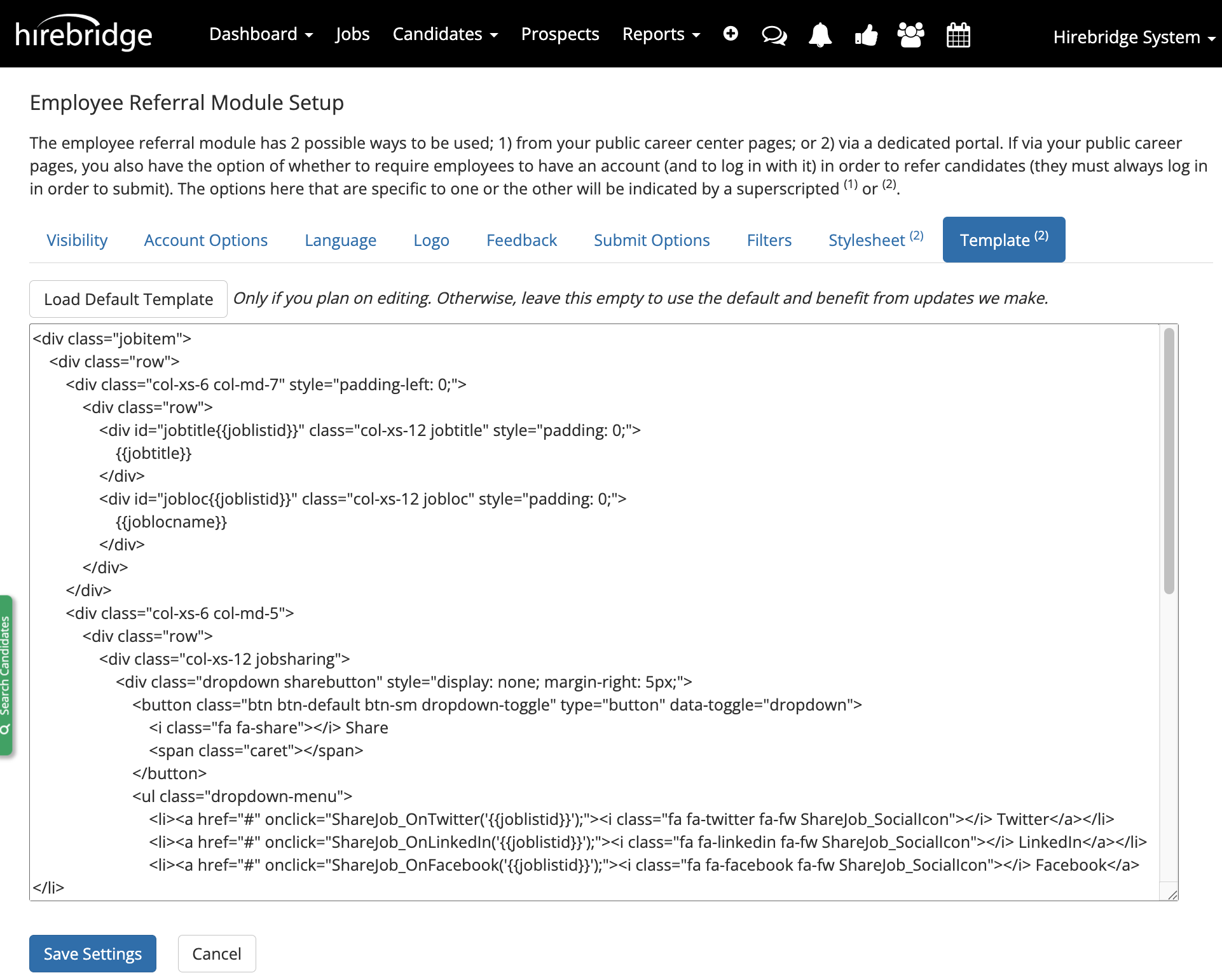Image resolution: width=1222 pixels, height=980 pixels.
Task: Open the people/groups icon in the navbar
Action: pos(909,36)
